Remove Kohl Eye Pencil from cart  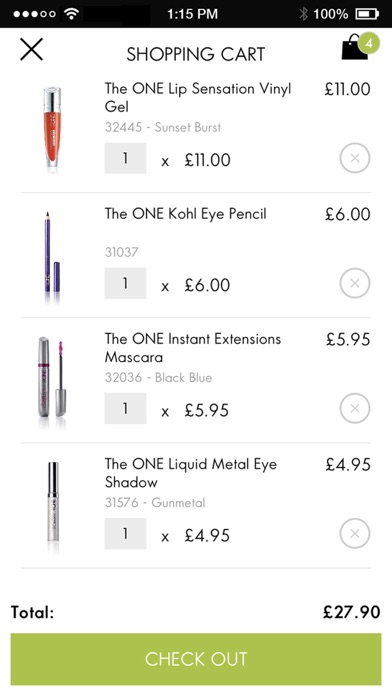355,283
